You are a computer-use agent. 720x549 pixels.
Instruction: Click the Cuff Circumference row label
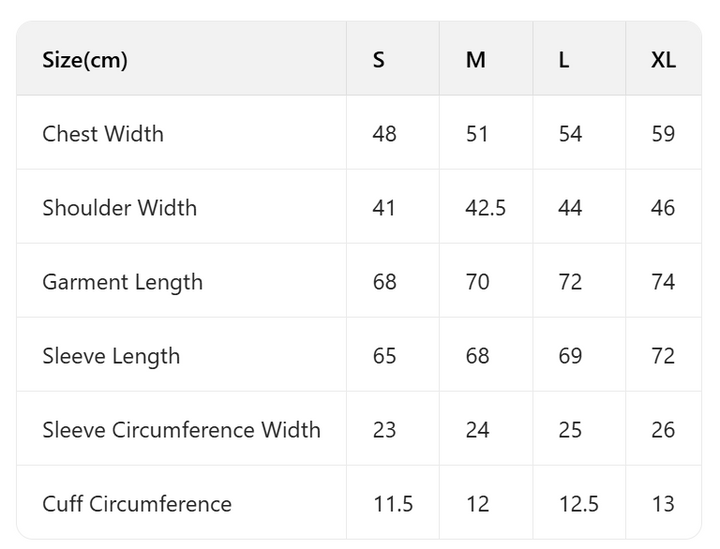pyautogui.click(x=137, y=504)
